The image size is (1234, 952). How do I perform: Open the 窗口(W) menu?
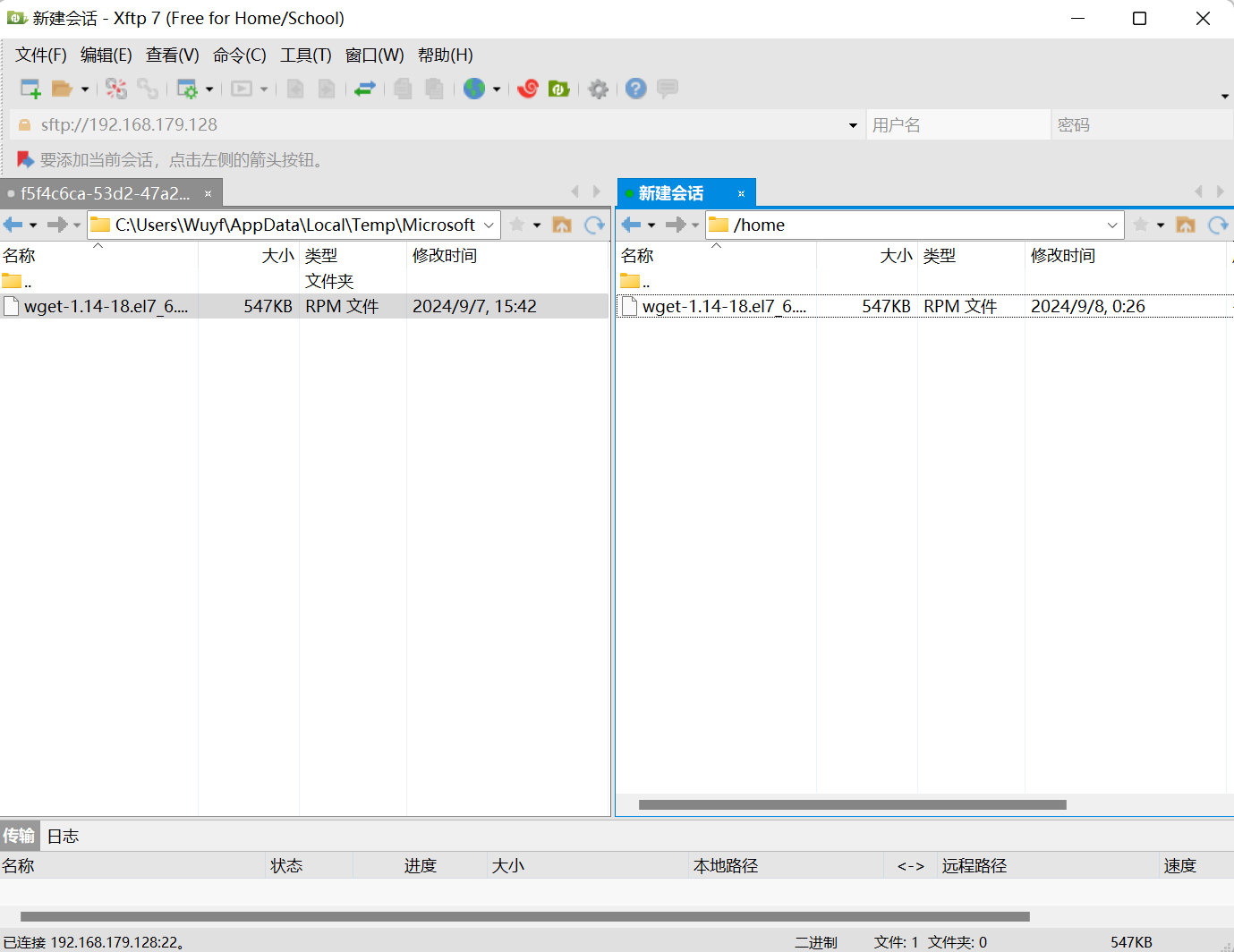[375, 55]
